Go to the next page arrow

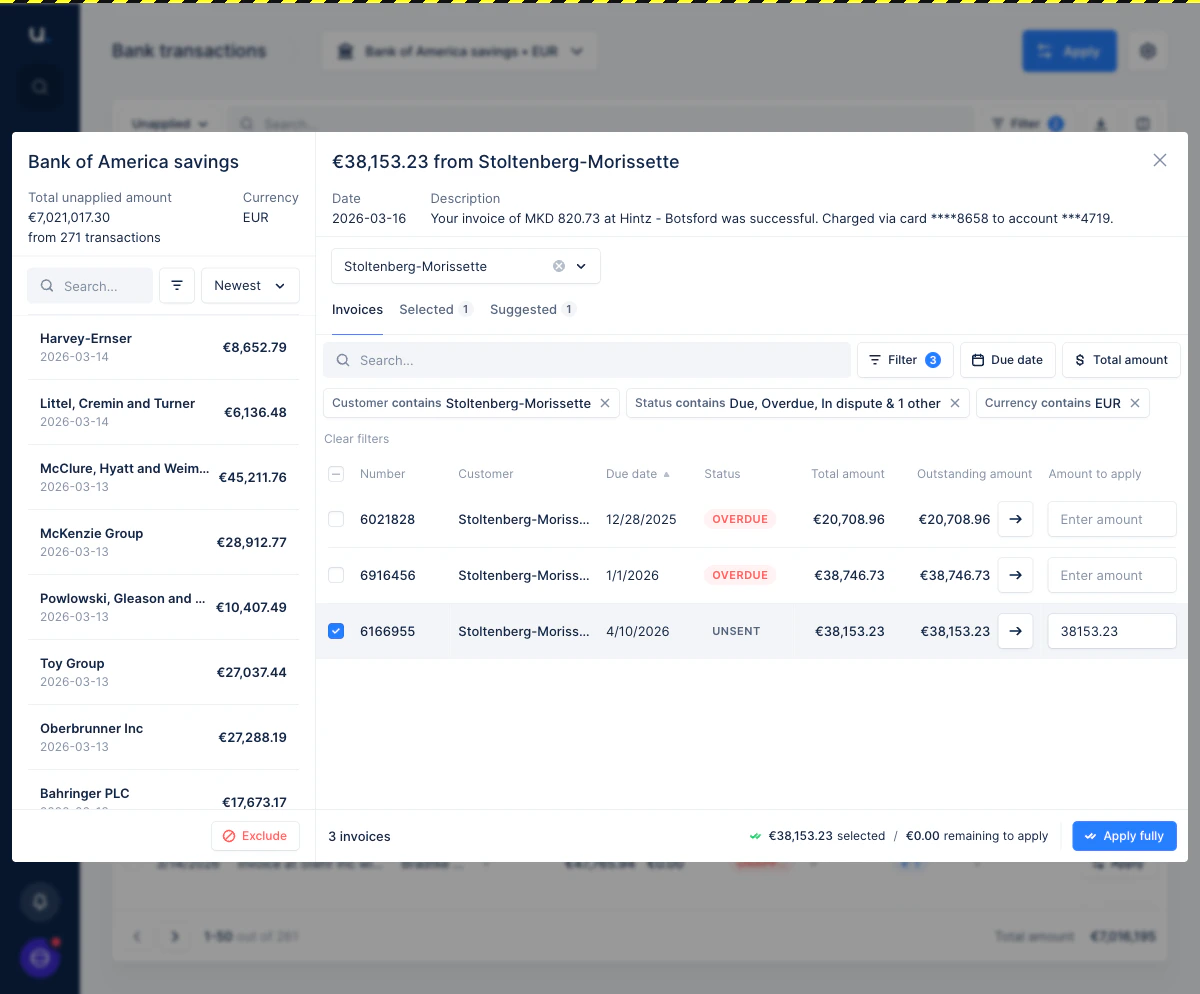tap(175, 937)
